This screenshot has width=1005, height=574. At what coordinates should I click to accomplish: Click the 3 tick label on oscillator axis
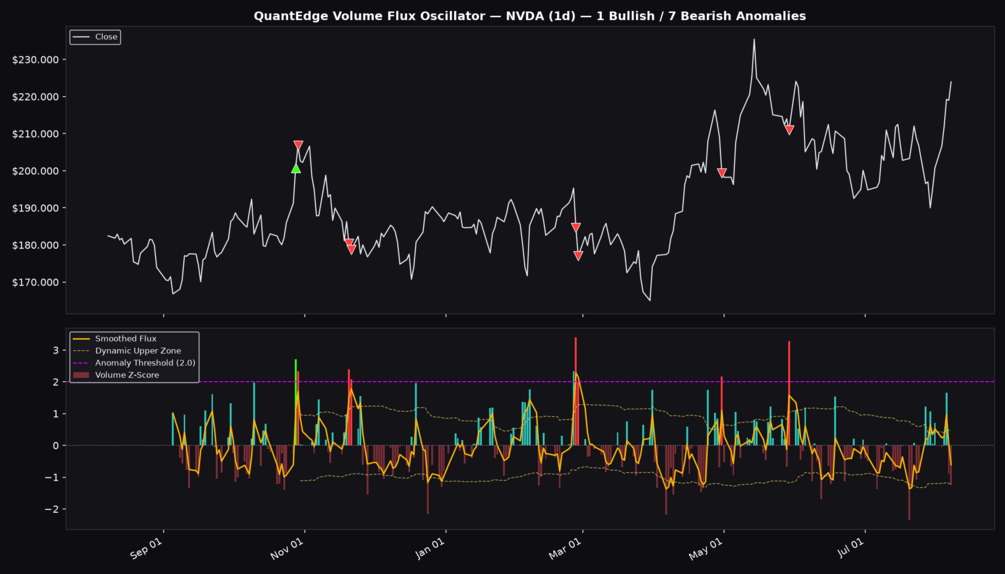(56, 350)
